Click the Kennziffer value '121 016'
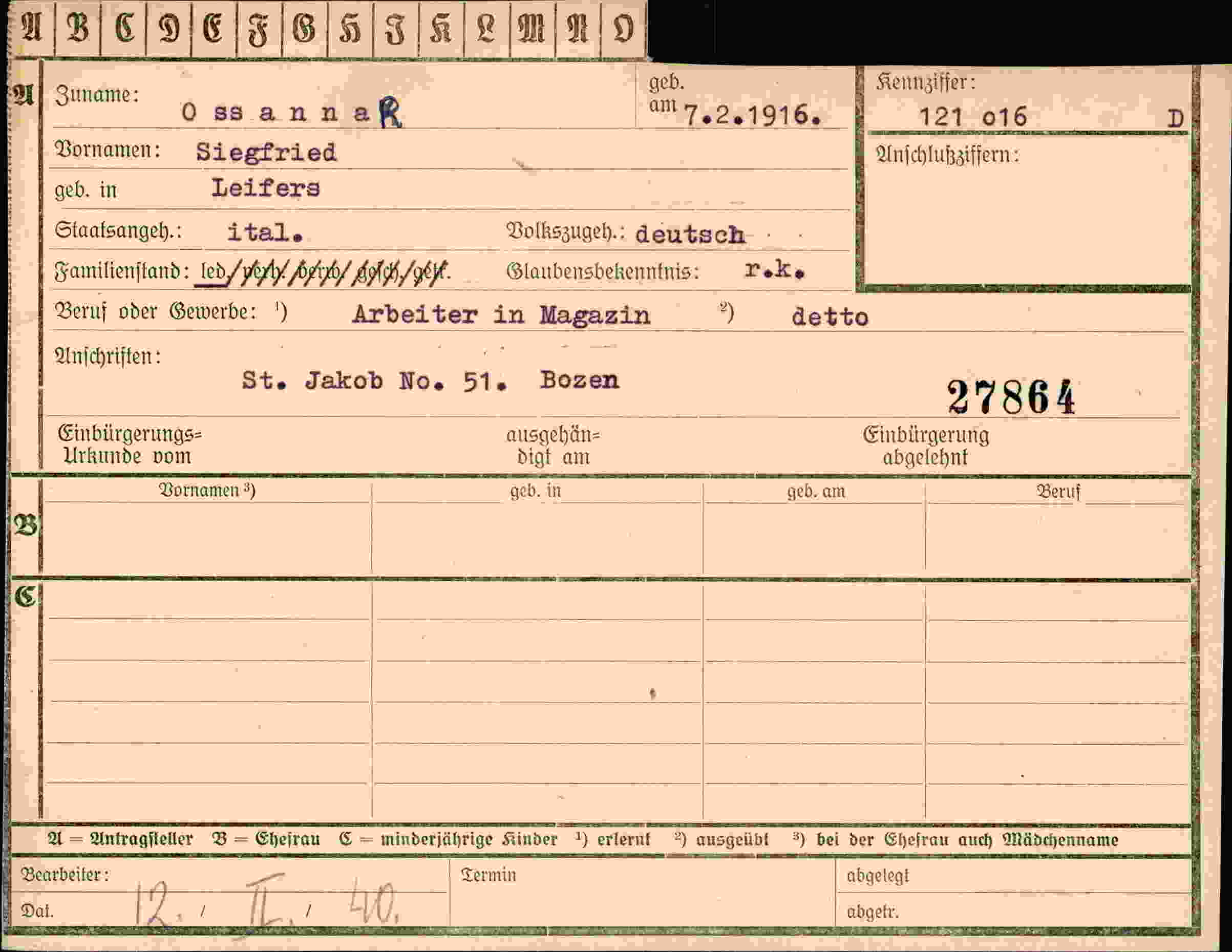This screenshot has width=1232, height=952. [x=973, y=117]
